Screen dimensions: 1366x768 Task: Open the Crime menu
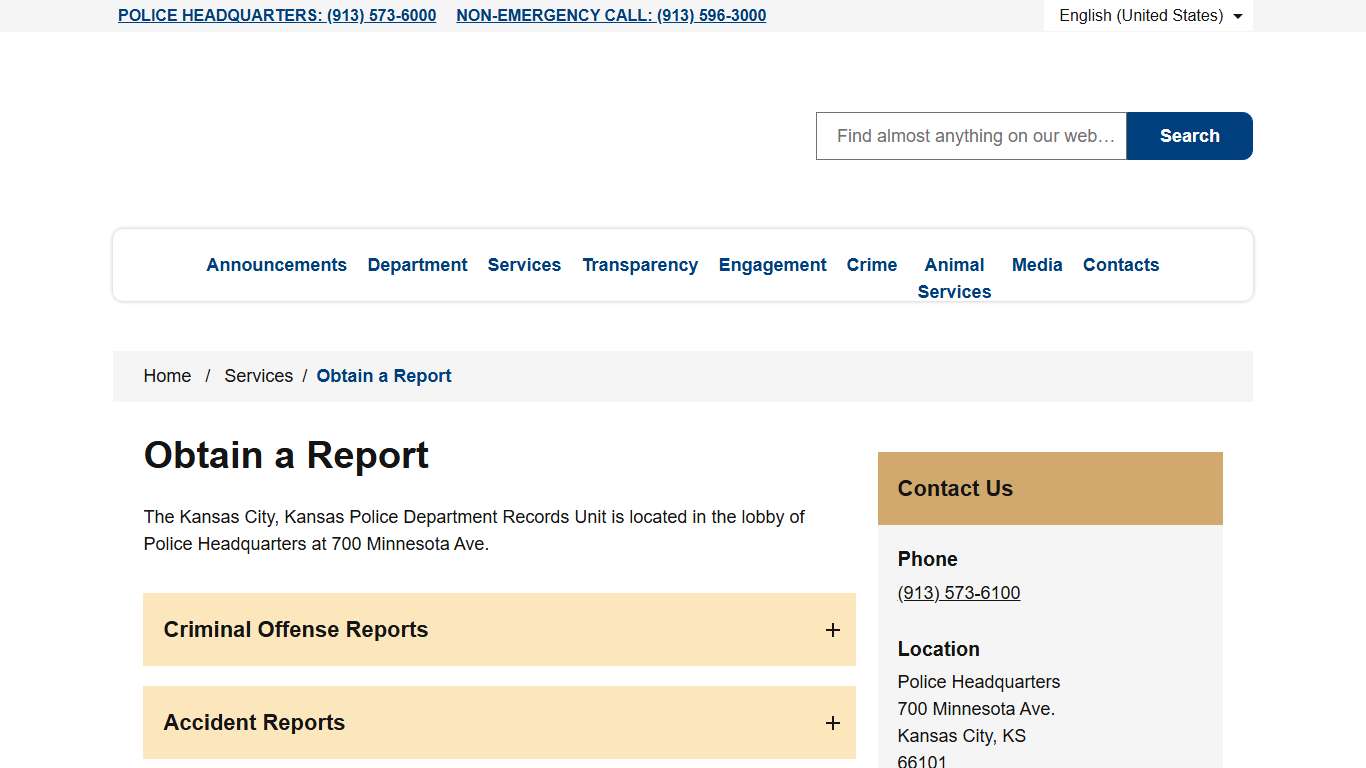click(871, 265)
